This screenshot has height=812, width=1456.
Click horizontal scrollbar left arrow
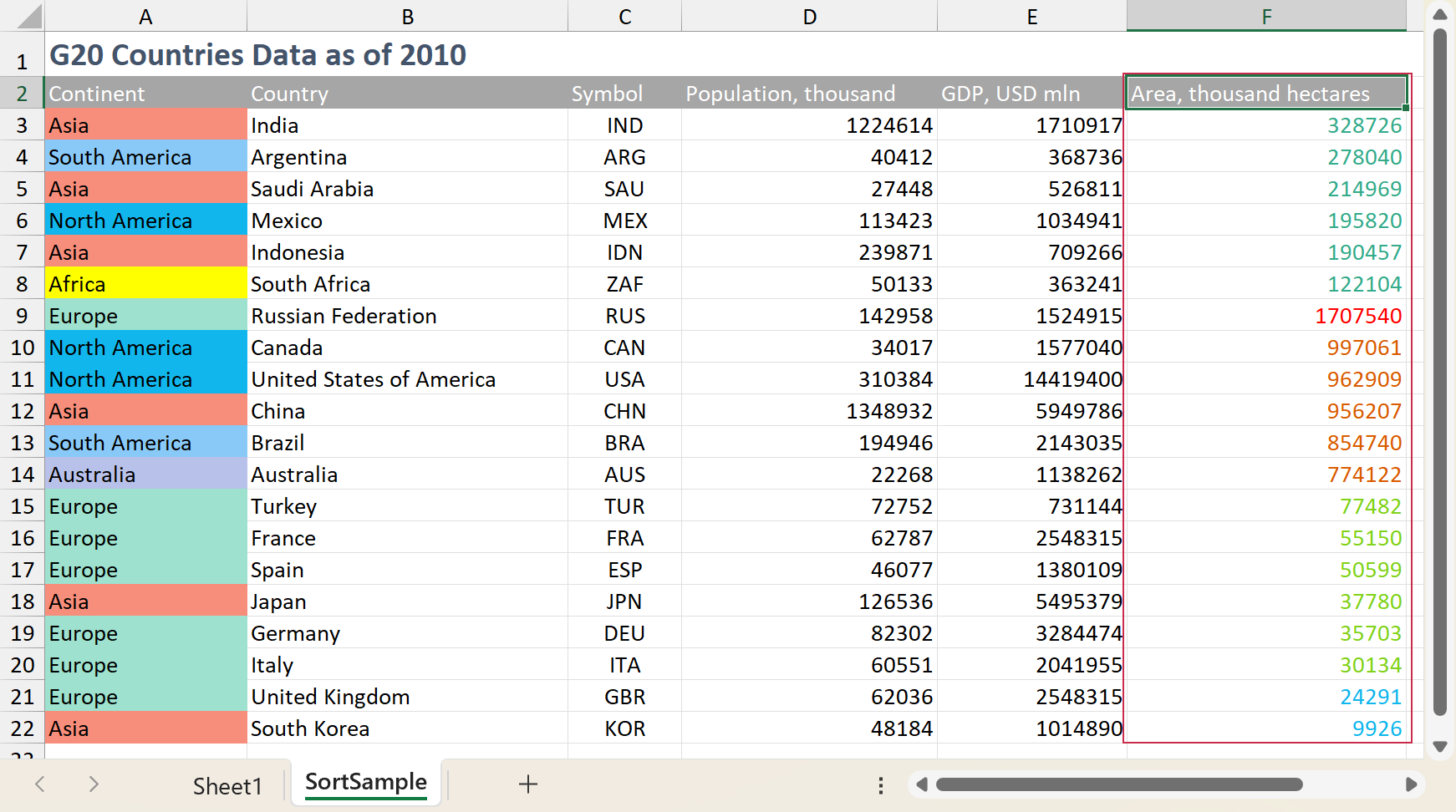tap(921, 784)
